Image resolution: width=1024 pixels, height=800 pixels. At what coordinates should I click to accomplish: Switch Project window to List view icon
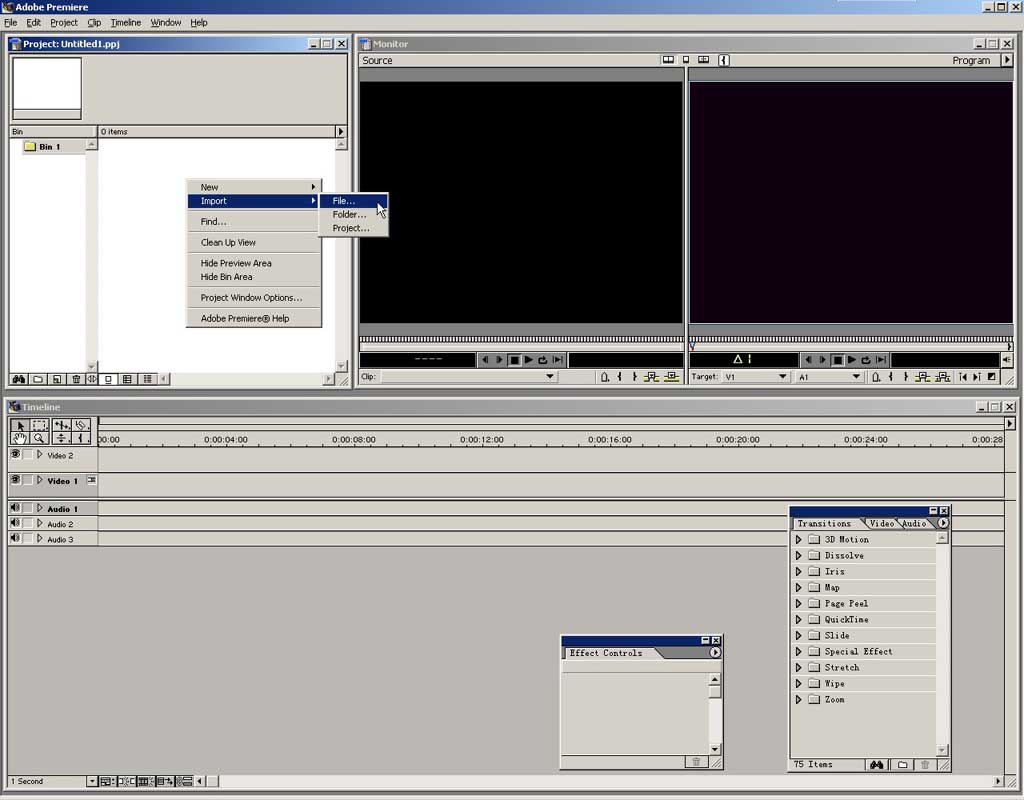[147, 379]
